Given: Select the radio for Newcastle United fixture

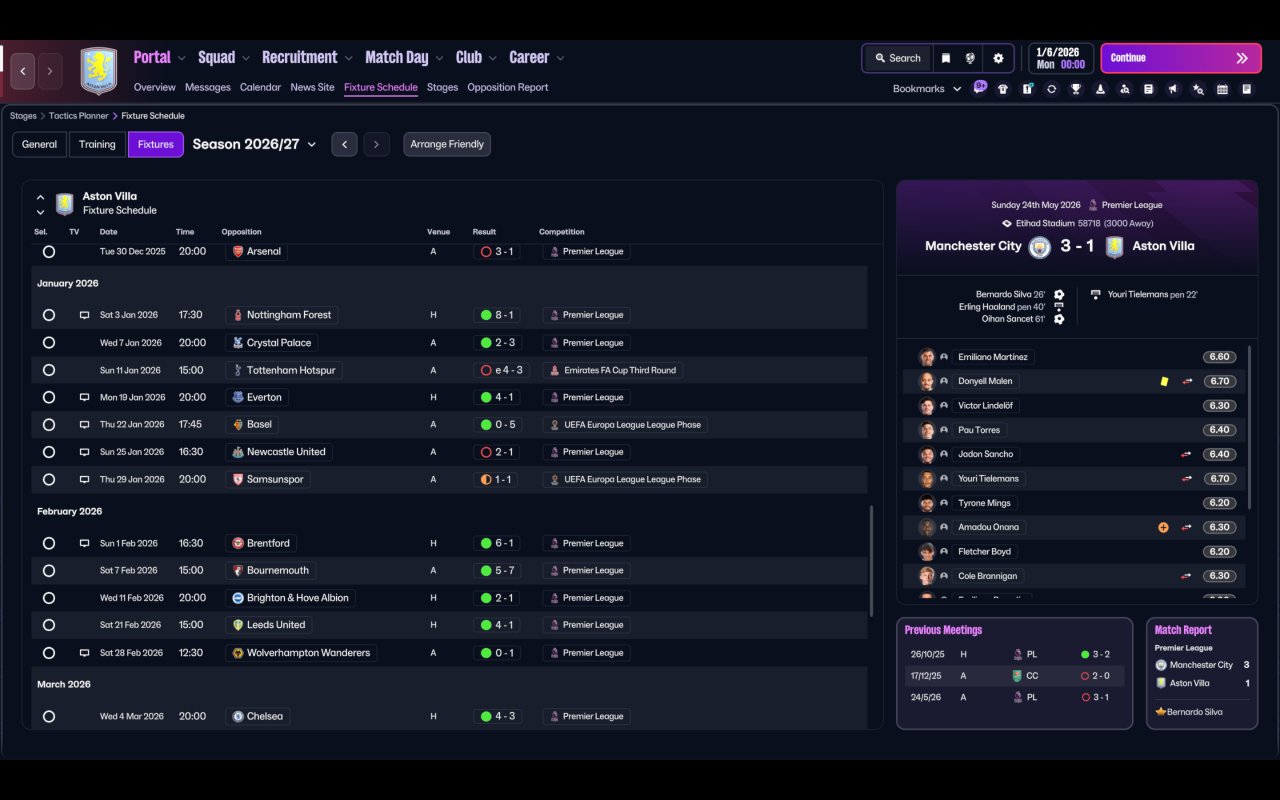Looking at the screenshot, I should pyautogui.click(x=49, y=452).
